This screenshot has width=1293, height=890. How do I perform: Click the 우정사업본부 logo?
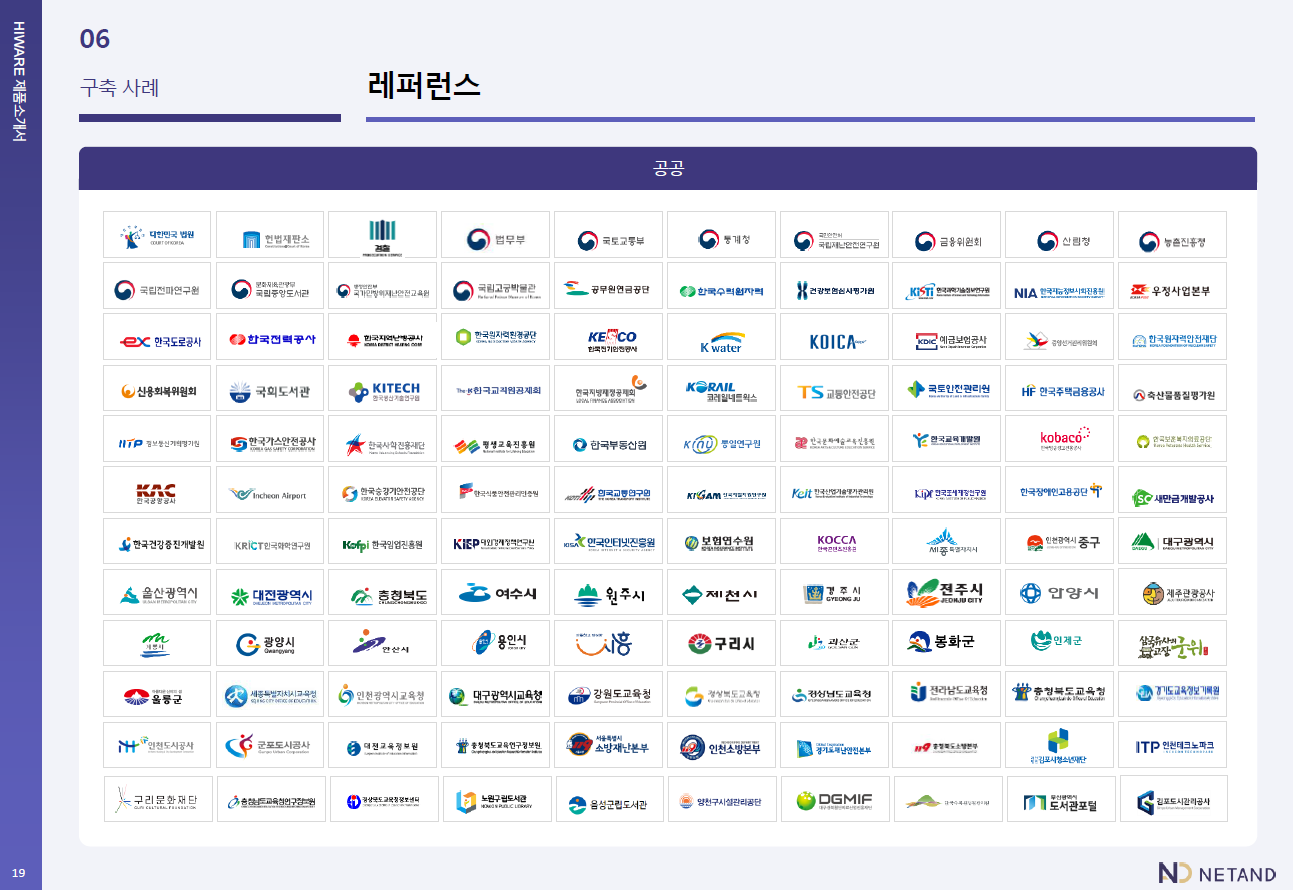point(1172,286)
